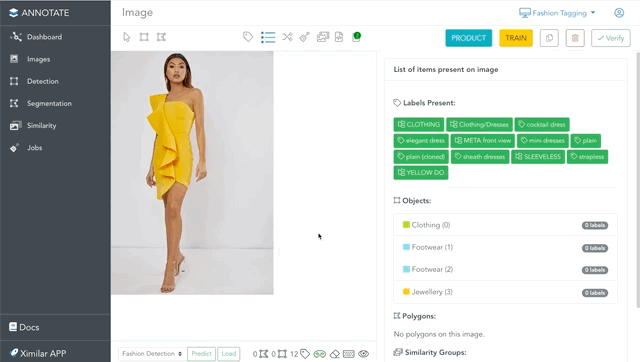Delete the image with trash button
The width and height of the screenshot is (640, 362).
pyautogui.click(x=575, y=38)
